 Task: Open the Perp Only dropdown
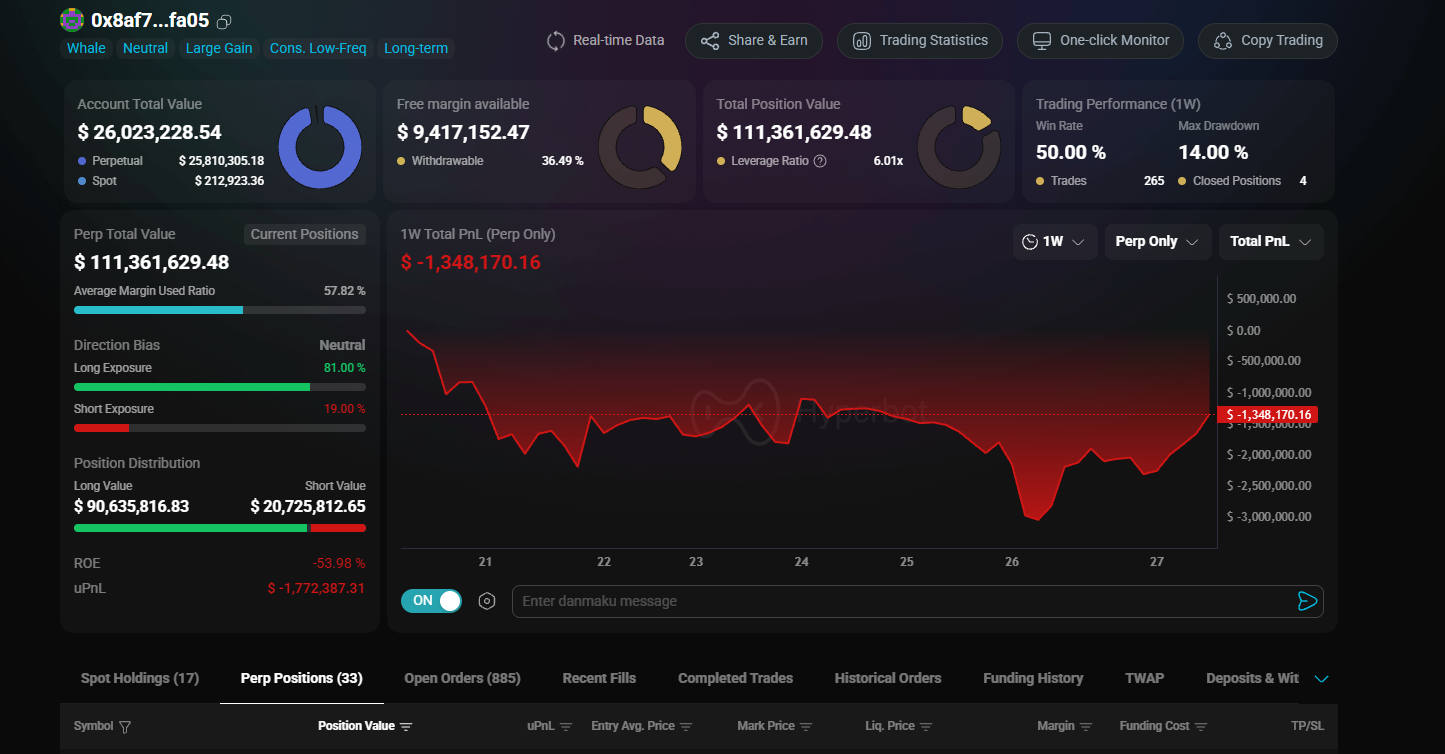(1157, 242)
